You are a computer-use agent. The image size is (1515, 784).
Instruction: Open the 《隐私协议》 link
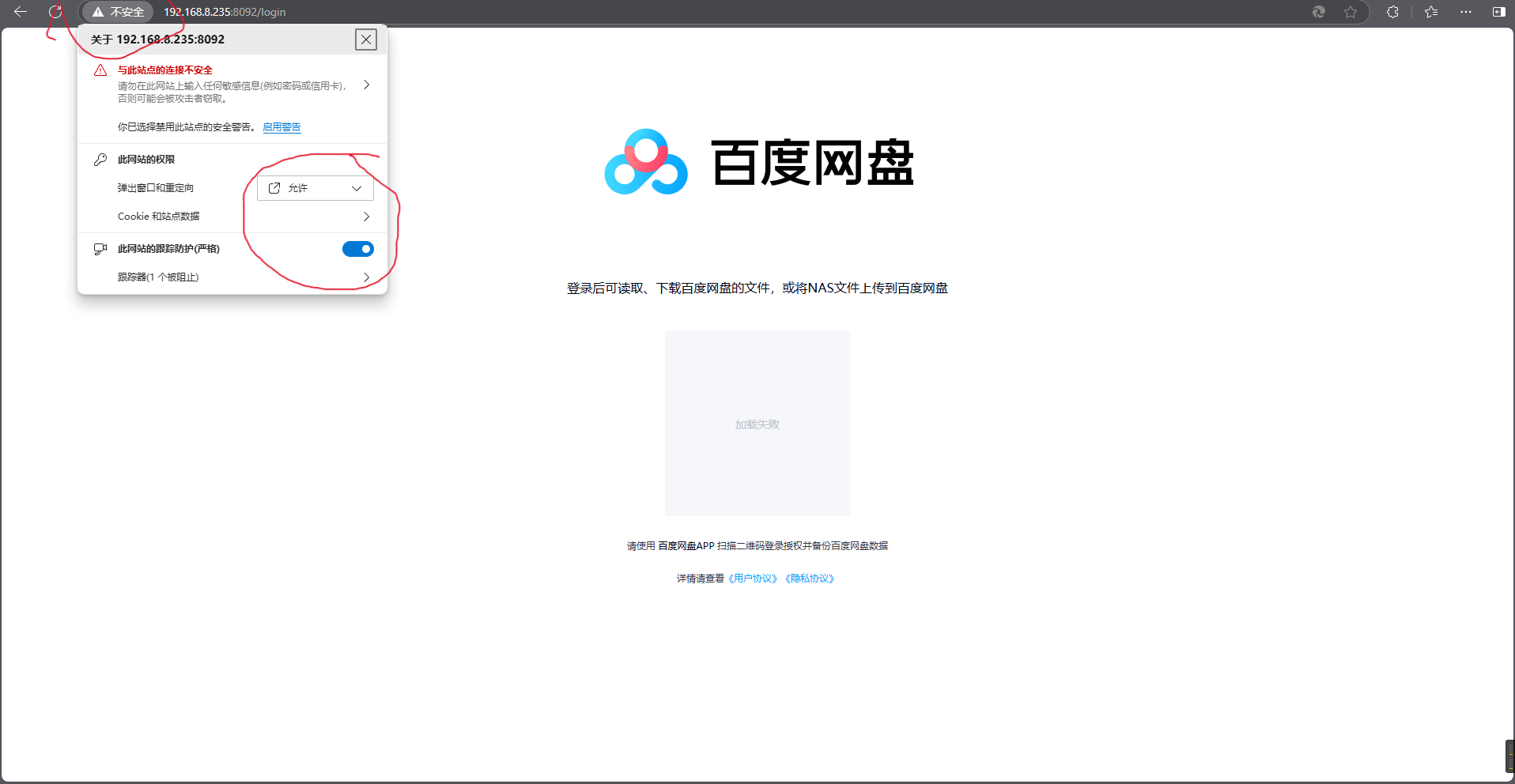(810, 579)
